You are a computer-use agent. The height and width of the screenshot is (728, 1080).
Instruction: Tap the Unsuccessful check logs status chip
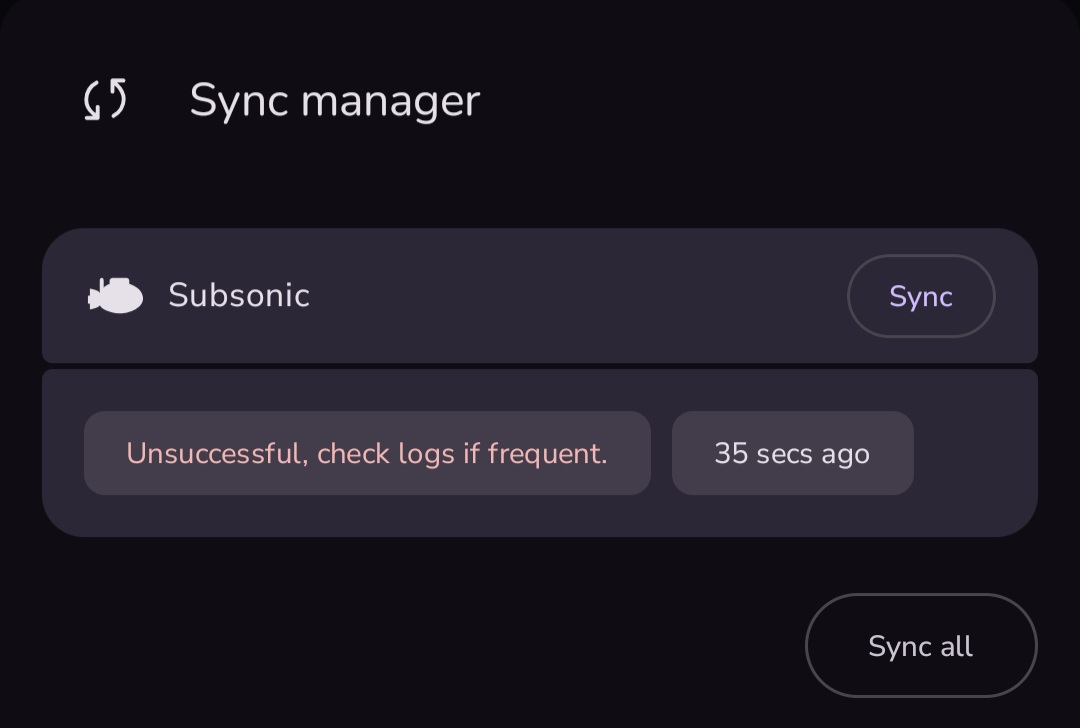coord(367,453)
